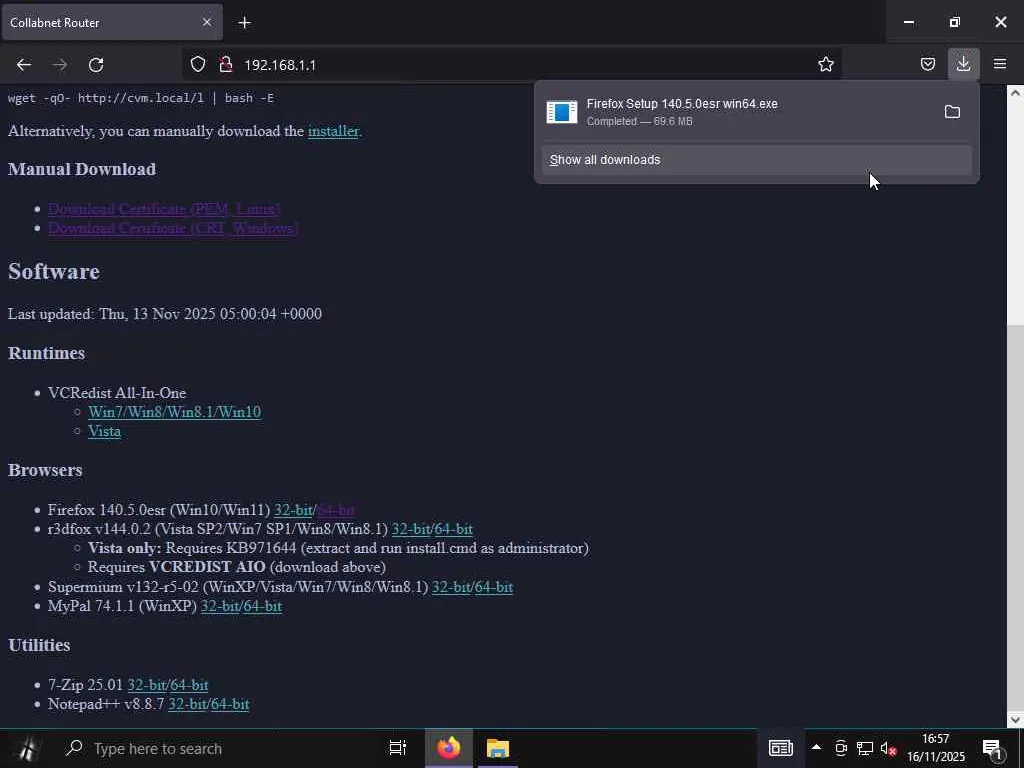Download Supermium 32-bit build
The height and width of the screenshot is (768, 1024).
451,587
